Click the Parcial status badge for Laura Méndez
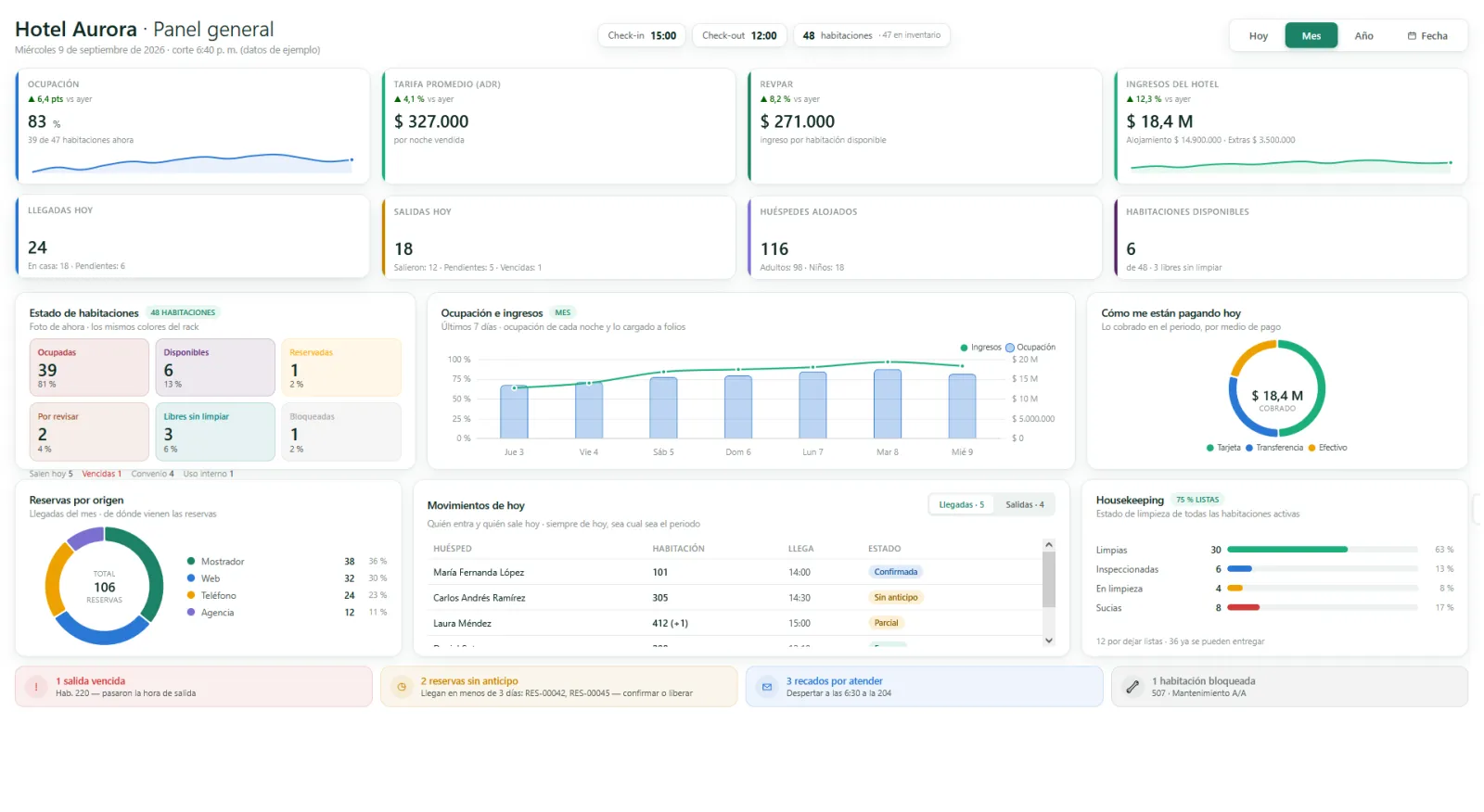 (886, 623)
